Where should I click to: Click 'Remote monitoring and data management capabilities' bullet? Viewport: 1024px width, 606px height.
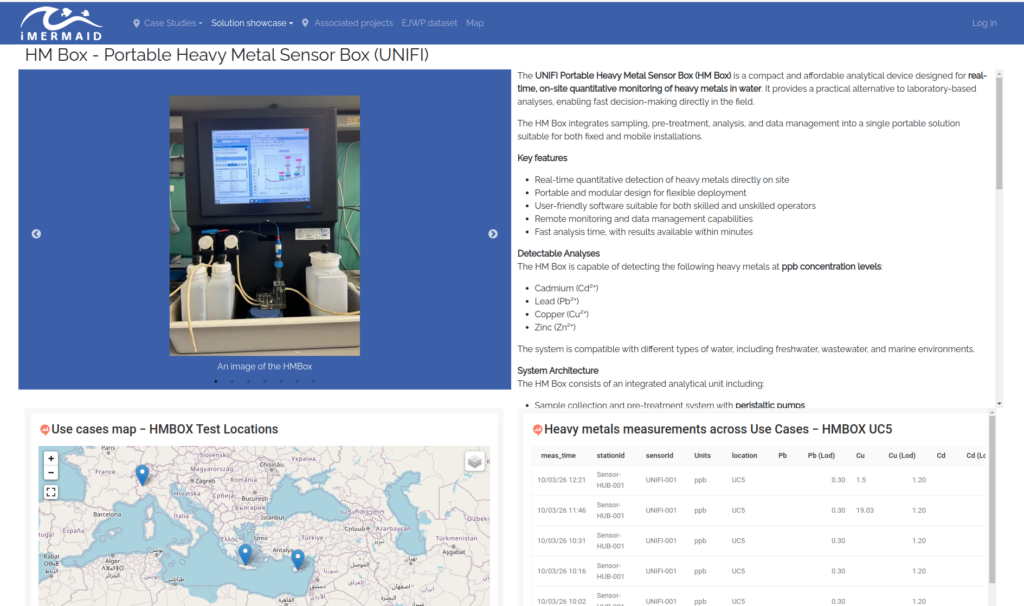643,219
